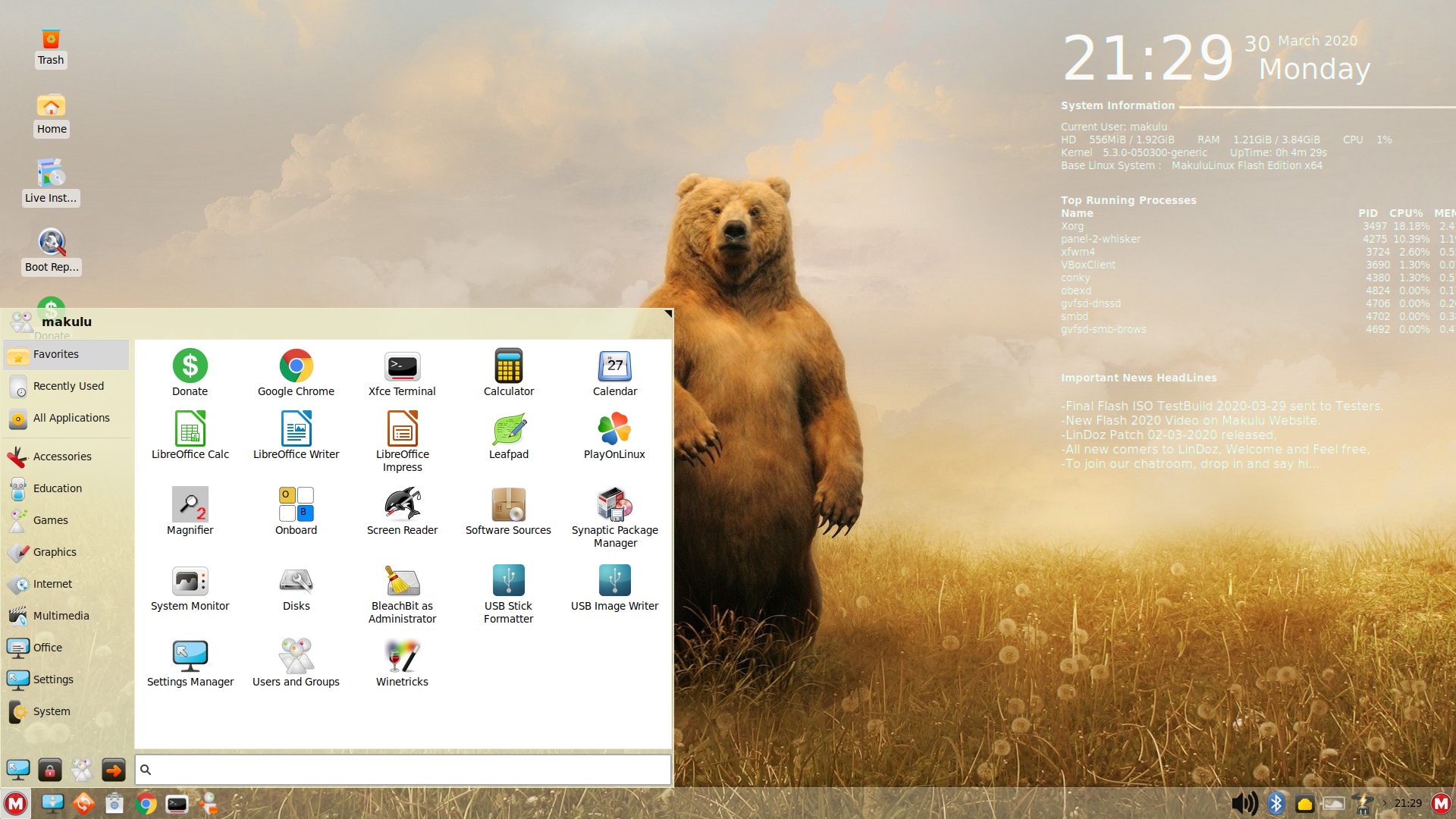This screenshot has height=819, width=1456.
Task: Open the Multimedia category
Action: tap(66, 616)
